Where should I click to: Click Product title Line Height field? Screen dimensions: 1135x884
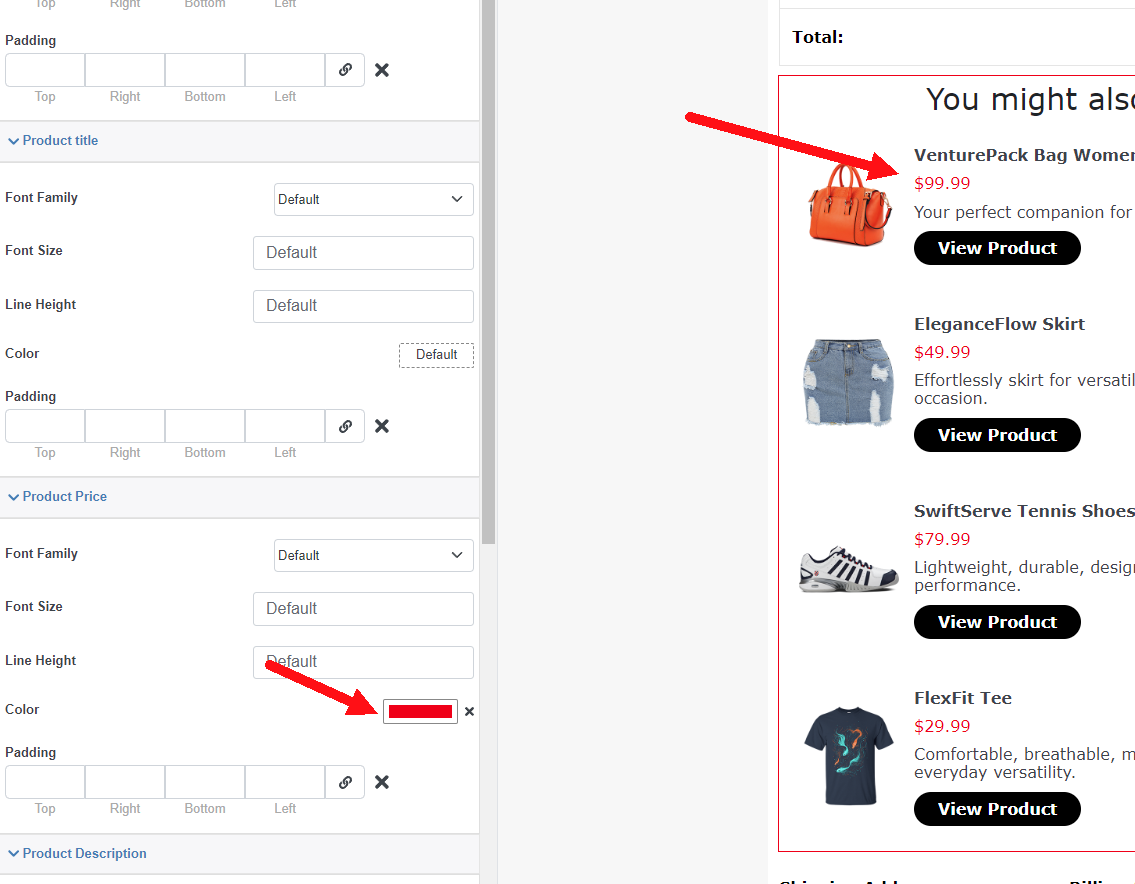(x=363, y=306)
